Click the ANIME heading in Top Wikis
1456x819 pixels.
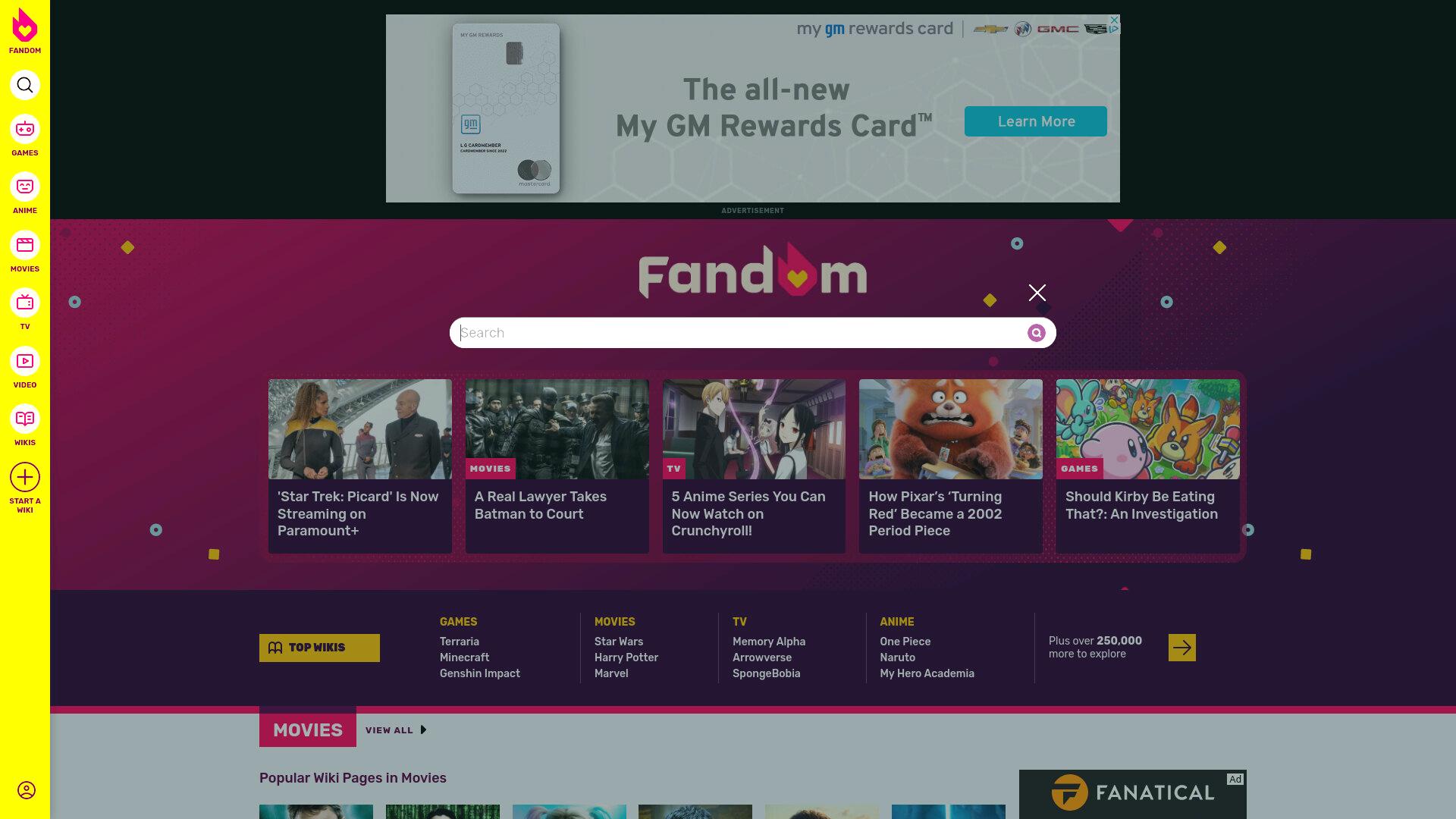pos(897,622)
